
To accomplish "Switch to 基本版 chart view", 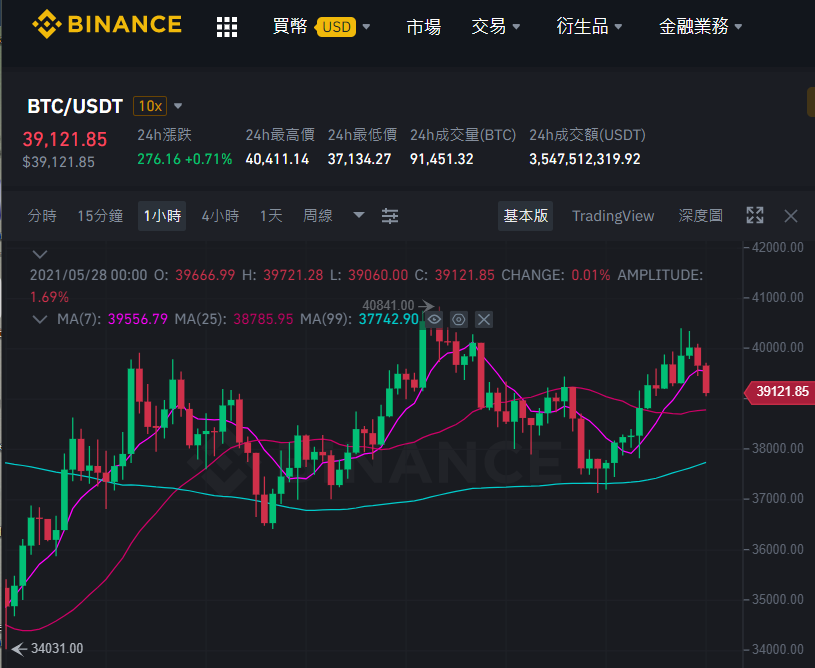I will (525, 216).
